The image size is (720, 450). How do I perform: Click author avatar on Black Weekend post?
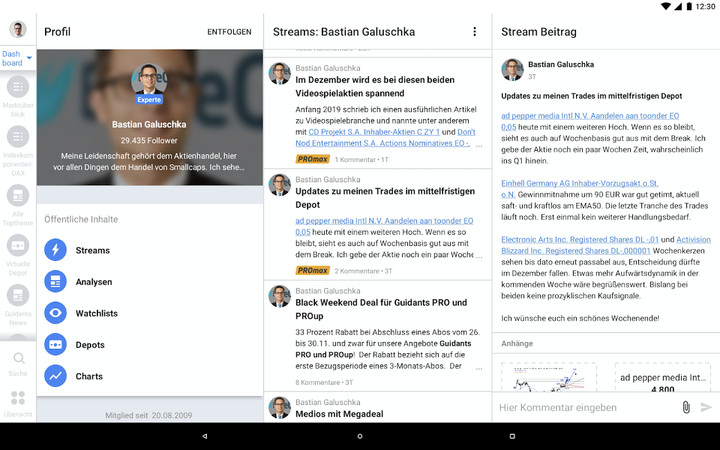pyautogui.click(x=280, y=297)
